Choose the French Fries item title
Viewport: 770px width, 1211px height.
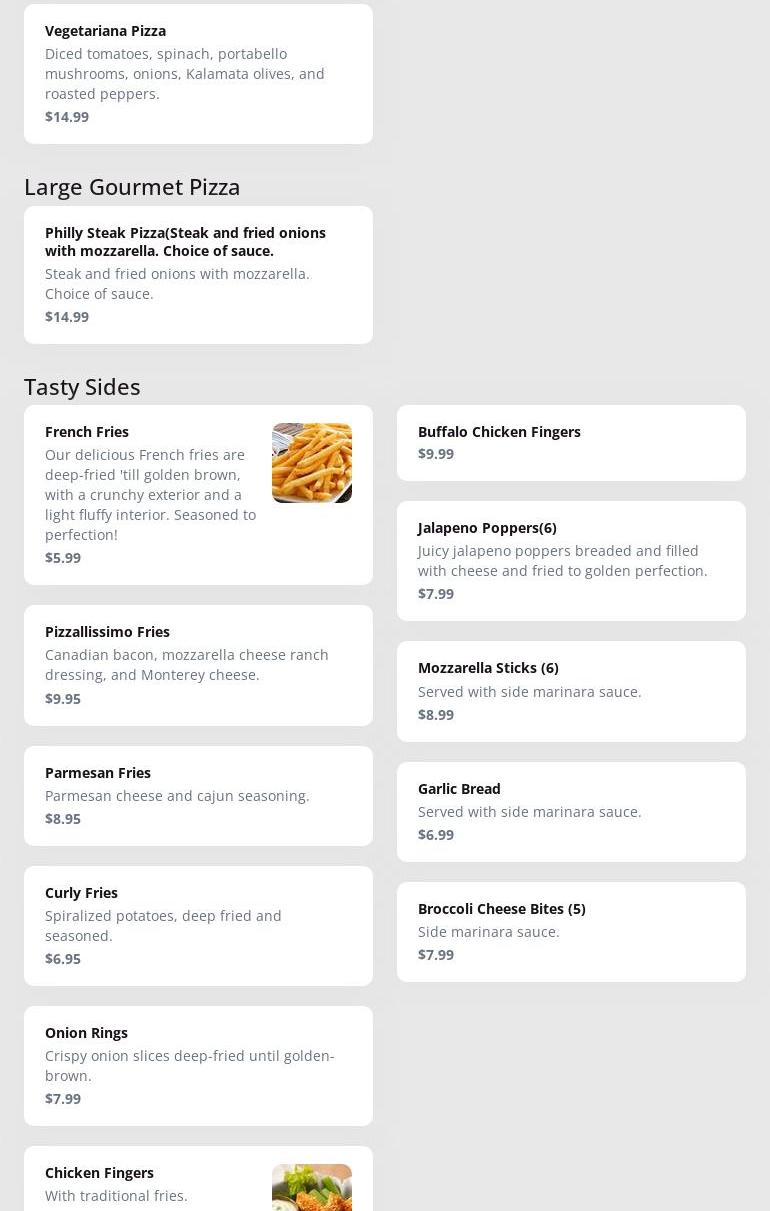[87, 432]
